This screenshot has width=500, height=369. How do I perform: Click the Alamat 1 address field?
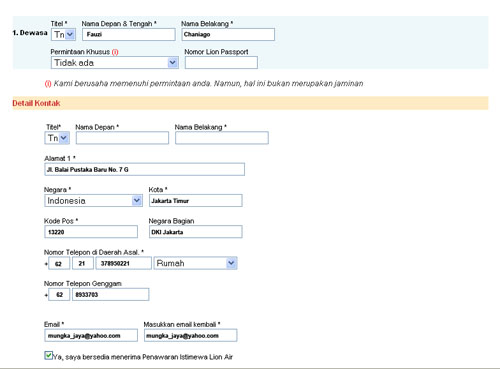144,169
